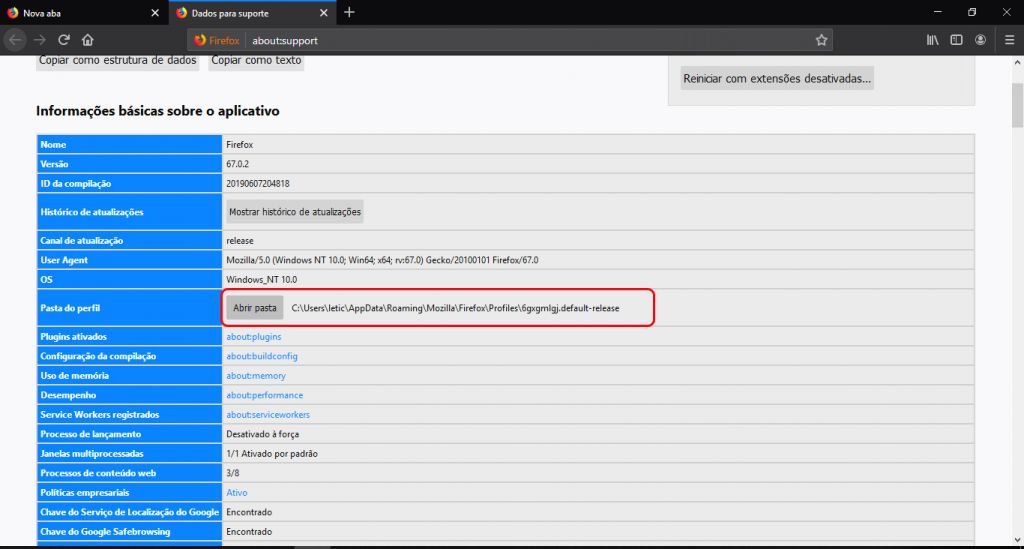Click the Firefox identity icon in address bar
The image size is (1024, 549).
(217, 40)
